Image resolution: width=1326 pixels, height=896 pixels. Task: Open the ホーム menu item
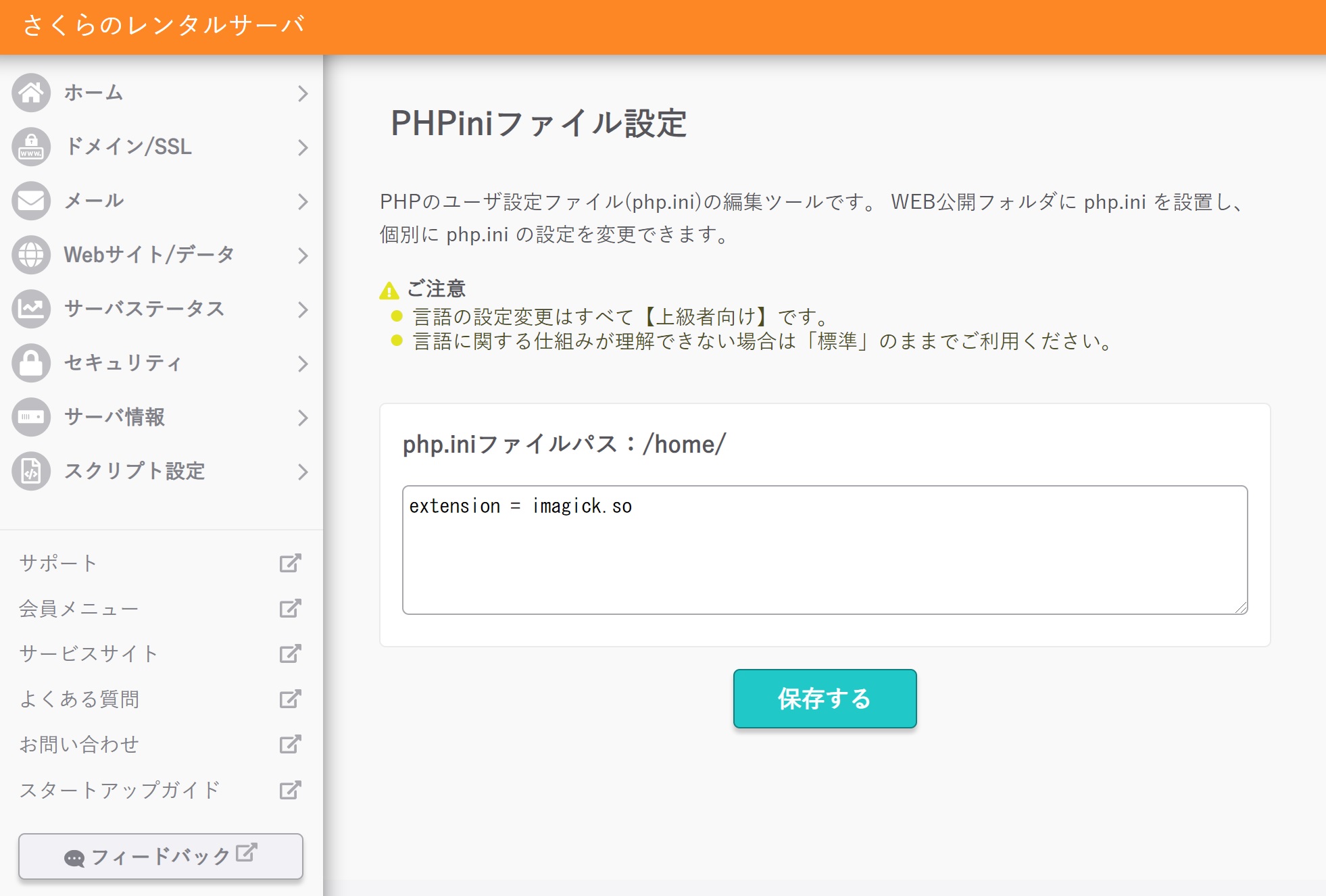coord(162,93)
